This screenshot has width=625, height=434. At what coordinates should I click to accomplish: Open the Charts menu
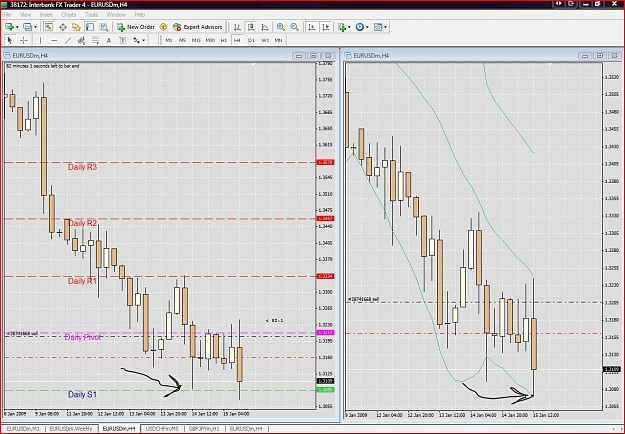(x=69, y=15)
